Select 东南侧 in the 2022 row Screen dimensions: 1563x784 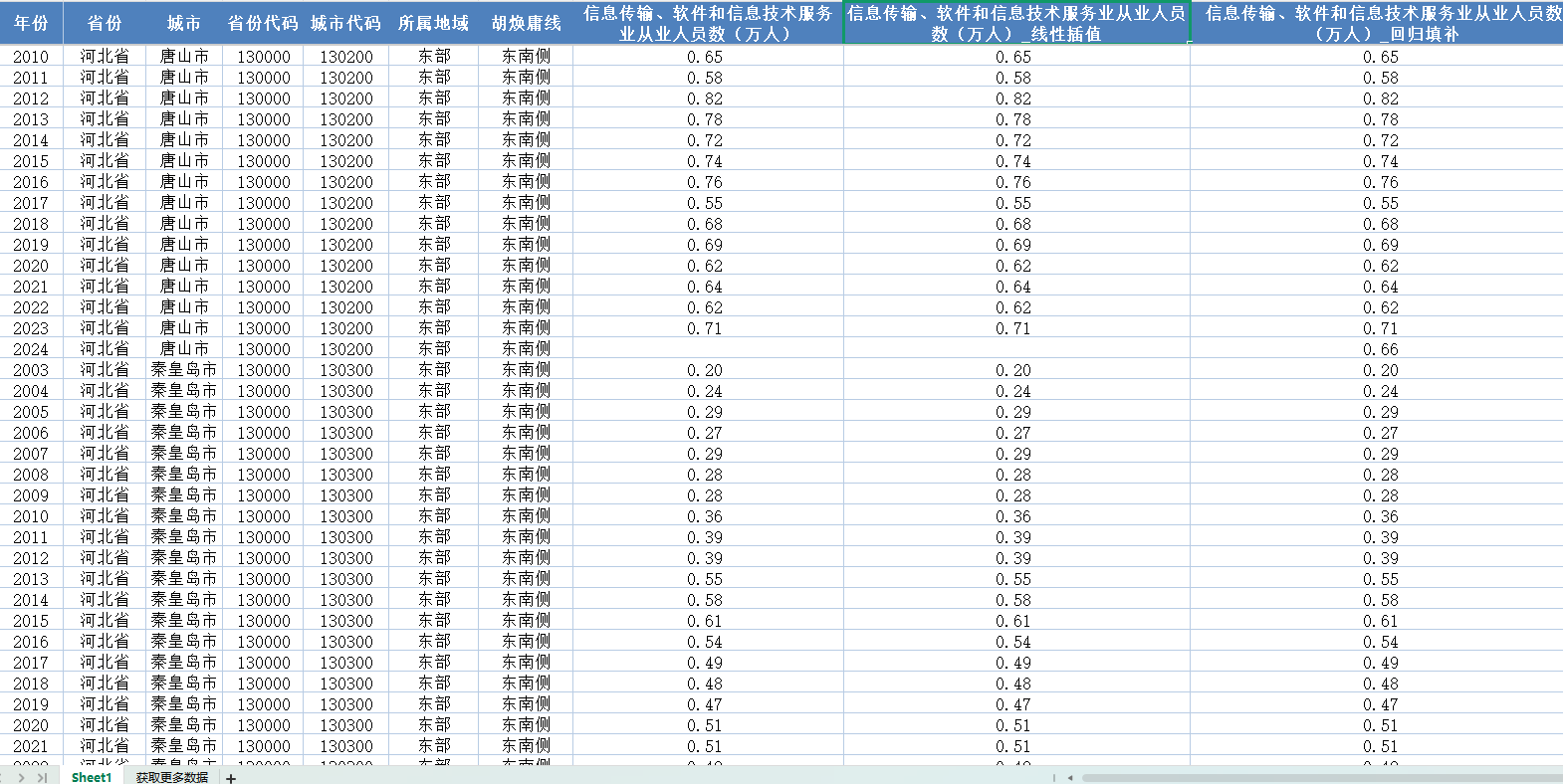[x=526, y=307]
